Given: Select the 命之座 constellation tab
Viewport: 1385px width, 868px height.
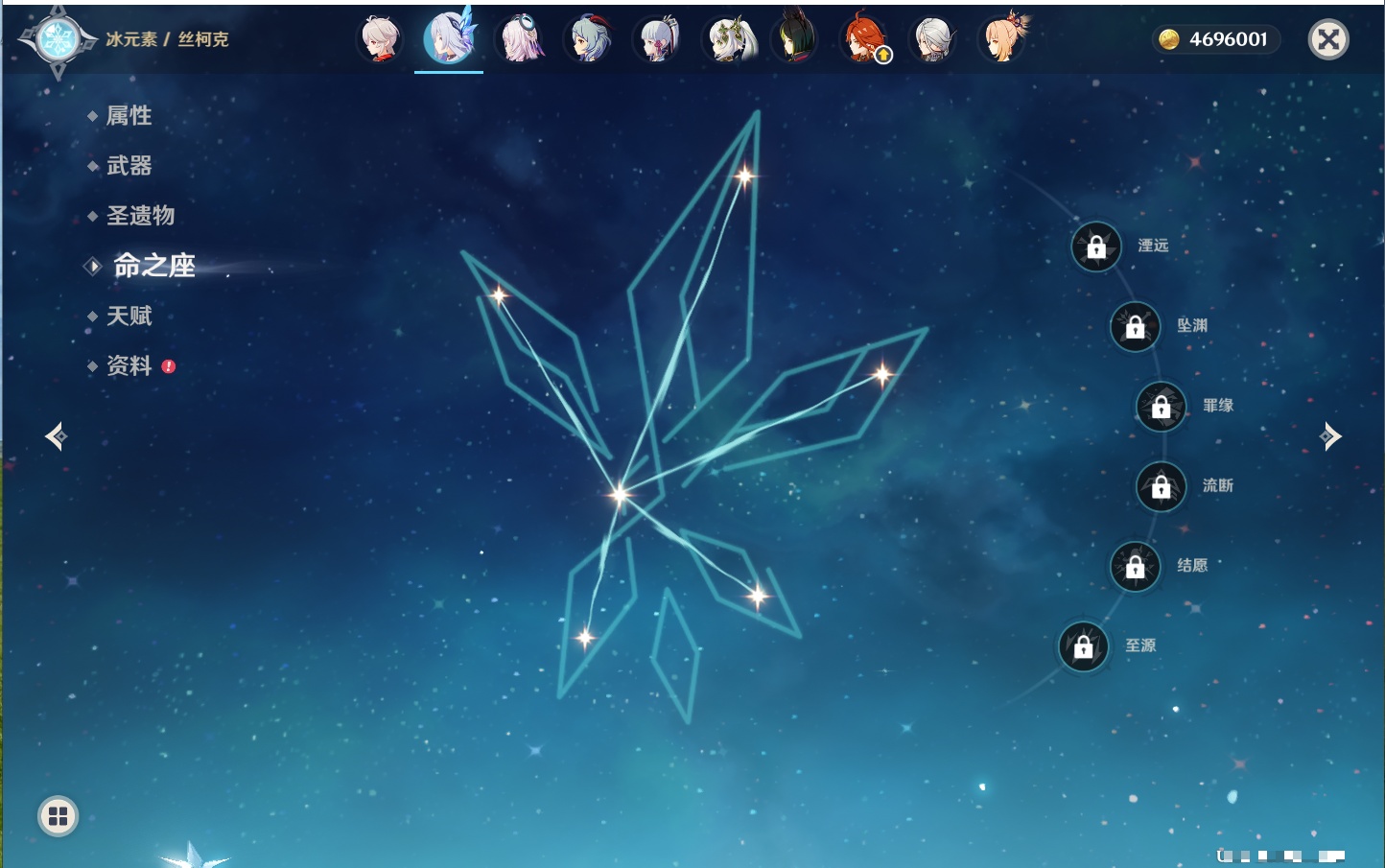Looking at the screenshot, I should 153,266.
